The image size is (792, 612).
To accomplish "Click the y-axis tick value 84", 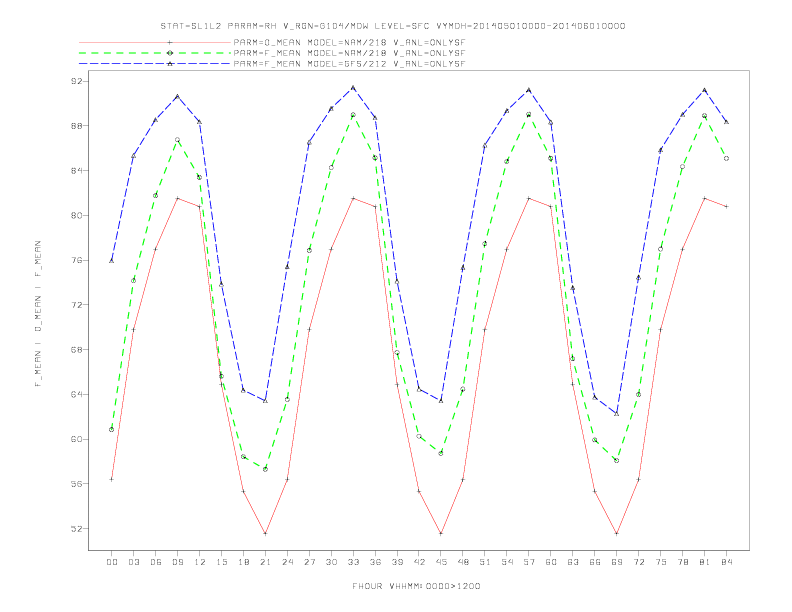I will pos(77,171).
